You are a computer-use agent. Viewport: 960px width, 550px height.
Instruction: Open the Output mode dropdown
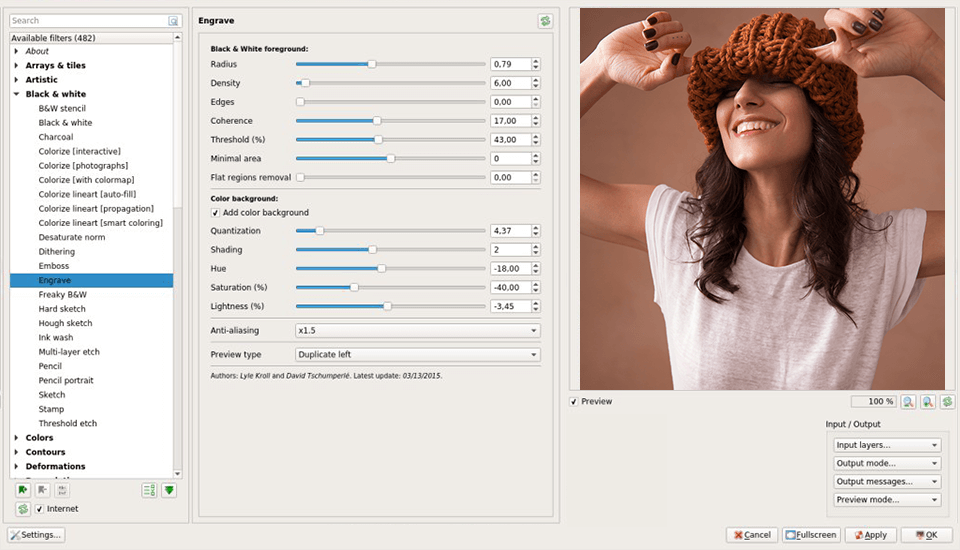(887, 464)
